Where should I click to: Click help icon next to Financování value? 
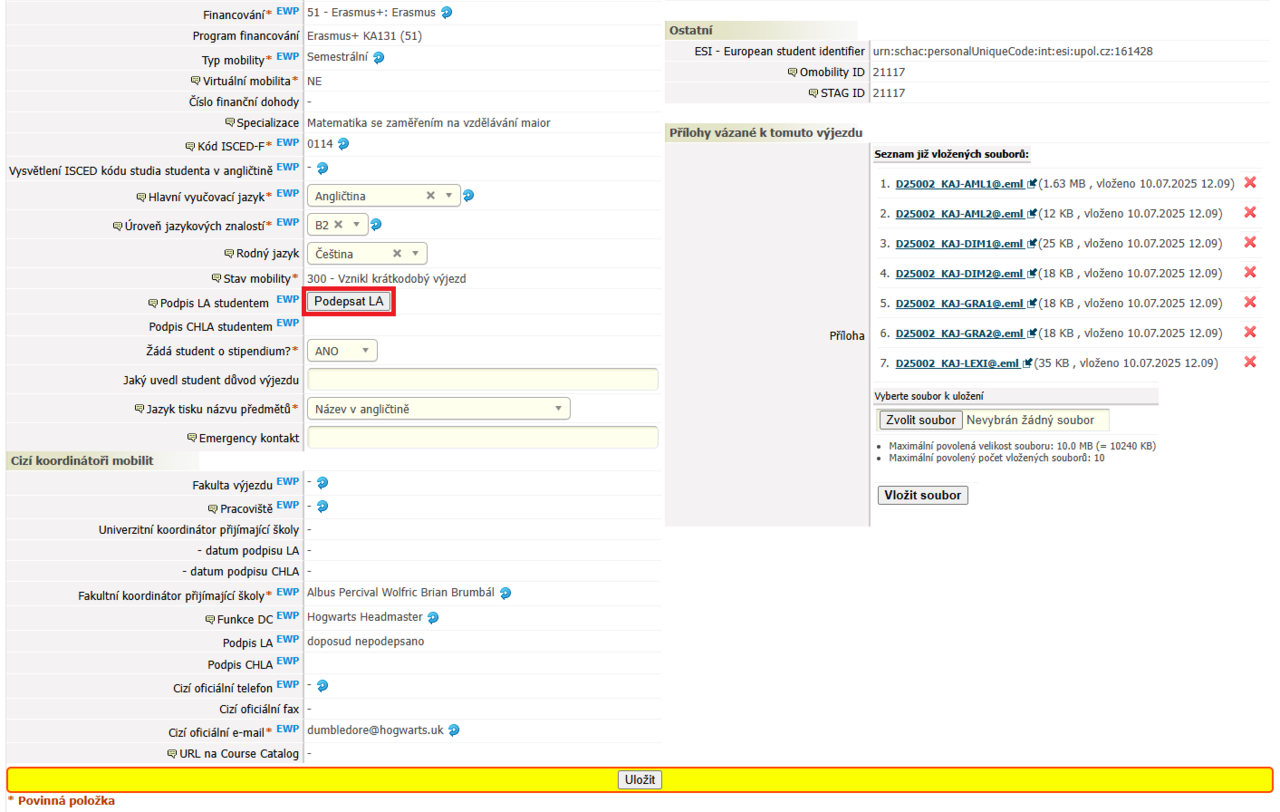(447, 13)
